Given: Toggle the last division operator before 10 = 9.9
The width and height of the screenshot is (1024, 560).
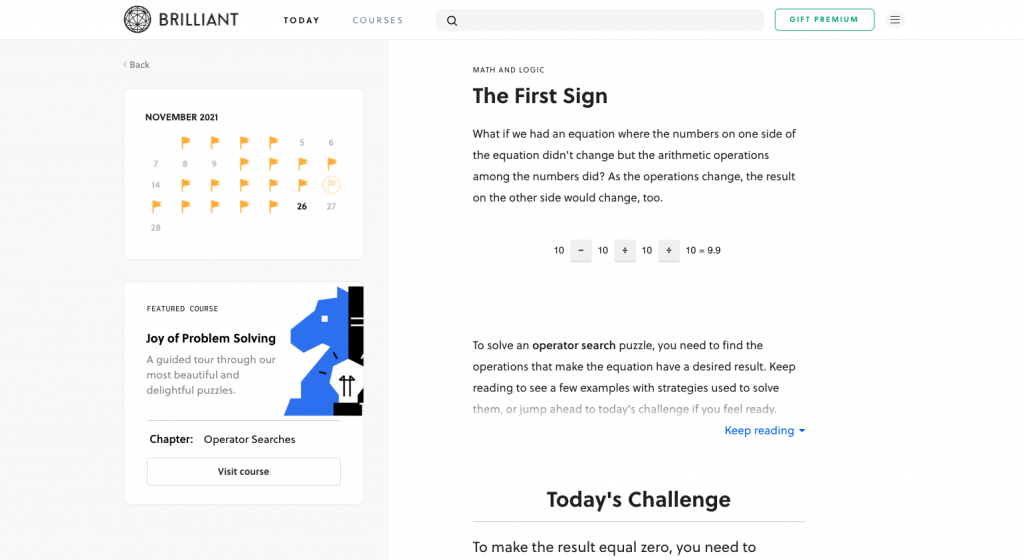Looking at the screenshot, I should pyautogui.click(x=669, y=250).
